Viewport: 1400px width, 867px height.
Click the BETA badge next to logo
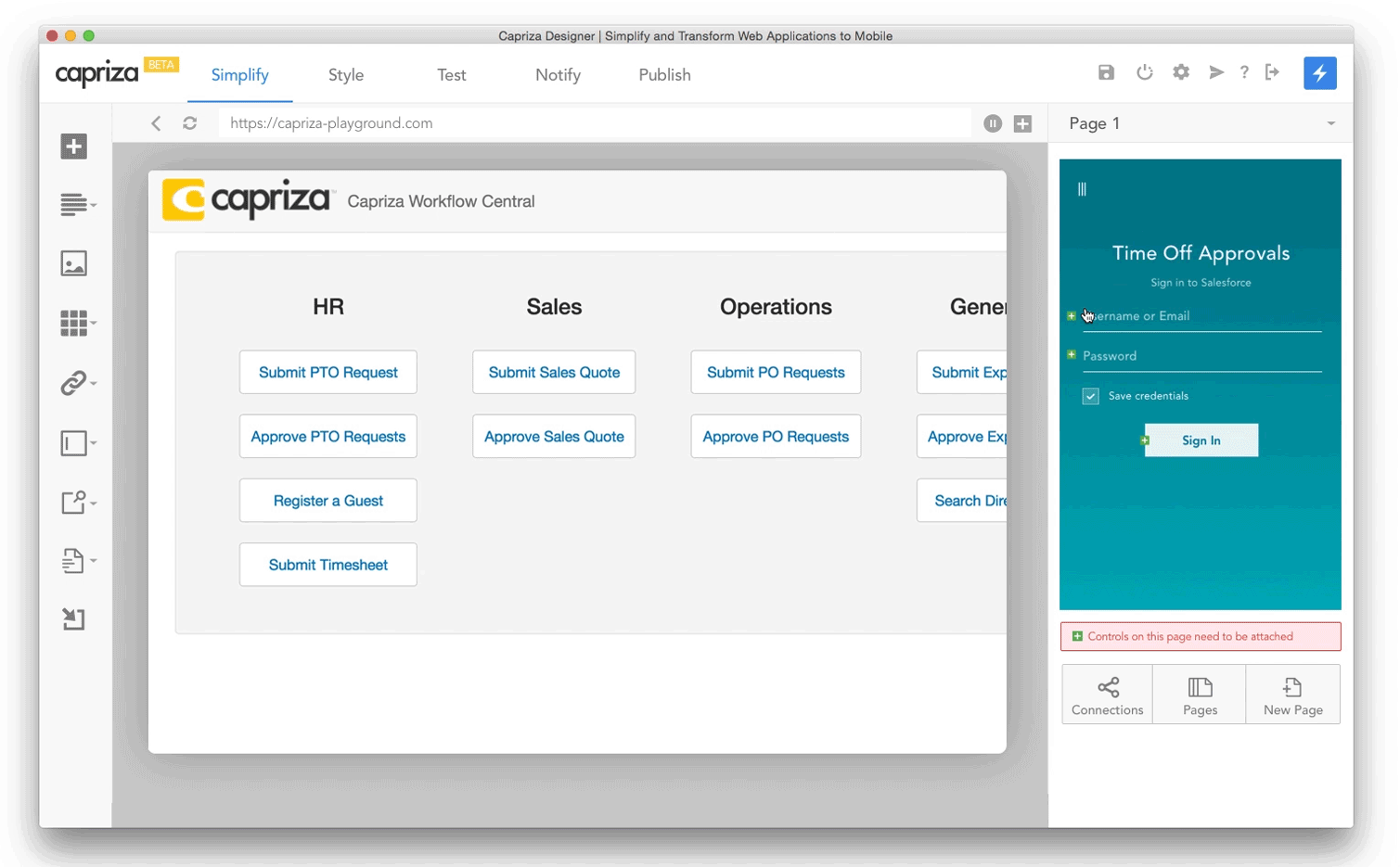pos(161,65)
